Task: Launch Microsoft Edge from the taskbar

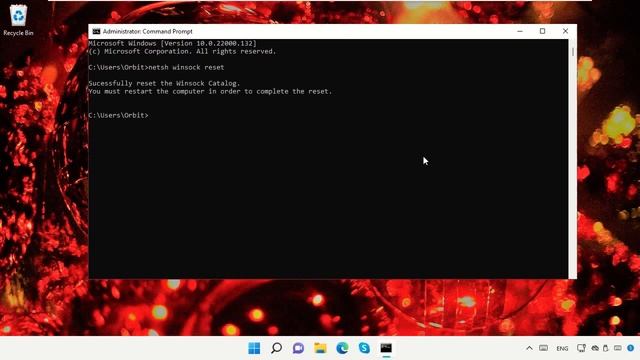Action: pyautogui.click(x=342, y=348)
